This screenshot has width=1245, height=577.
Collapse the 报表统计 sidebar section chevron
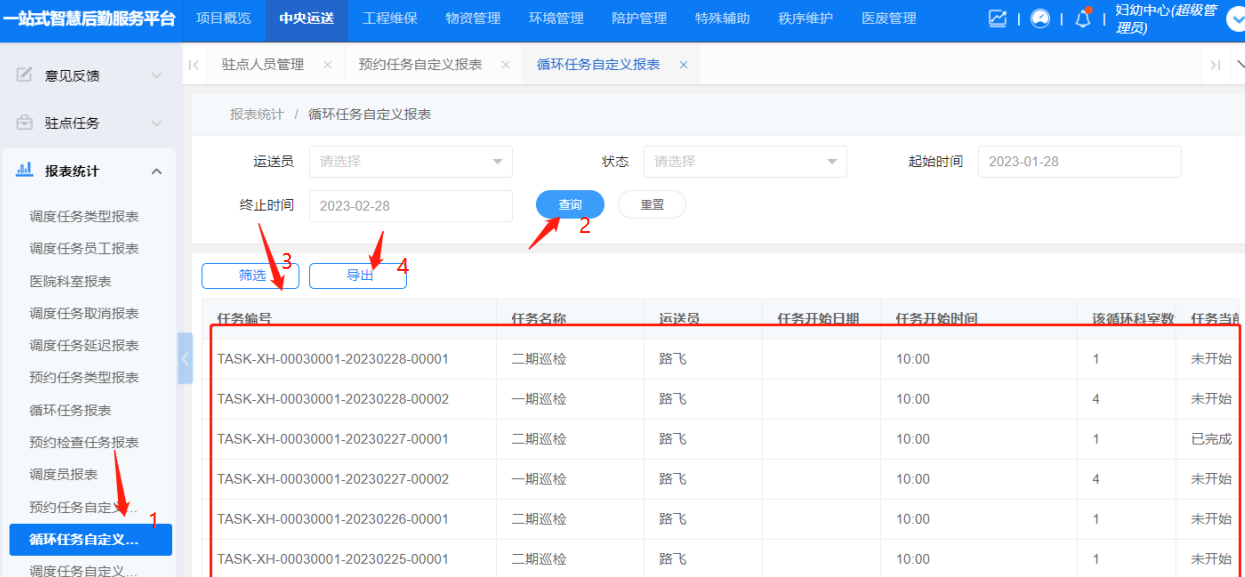tap(156, 171)
